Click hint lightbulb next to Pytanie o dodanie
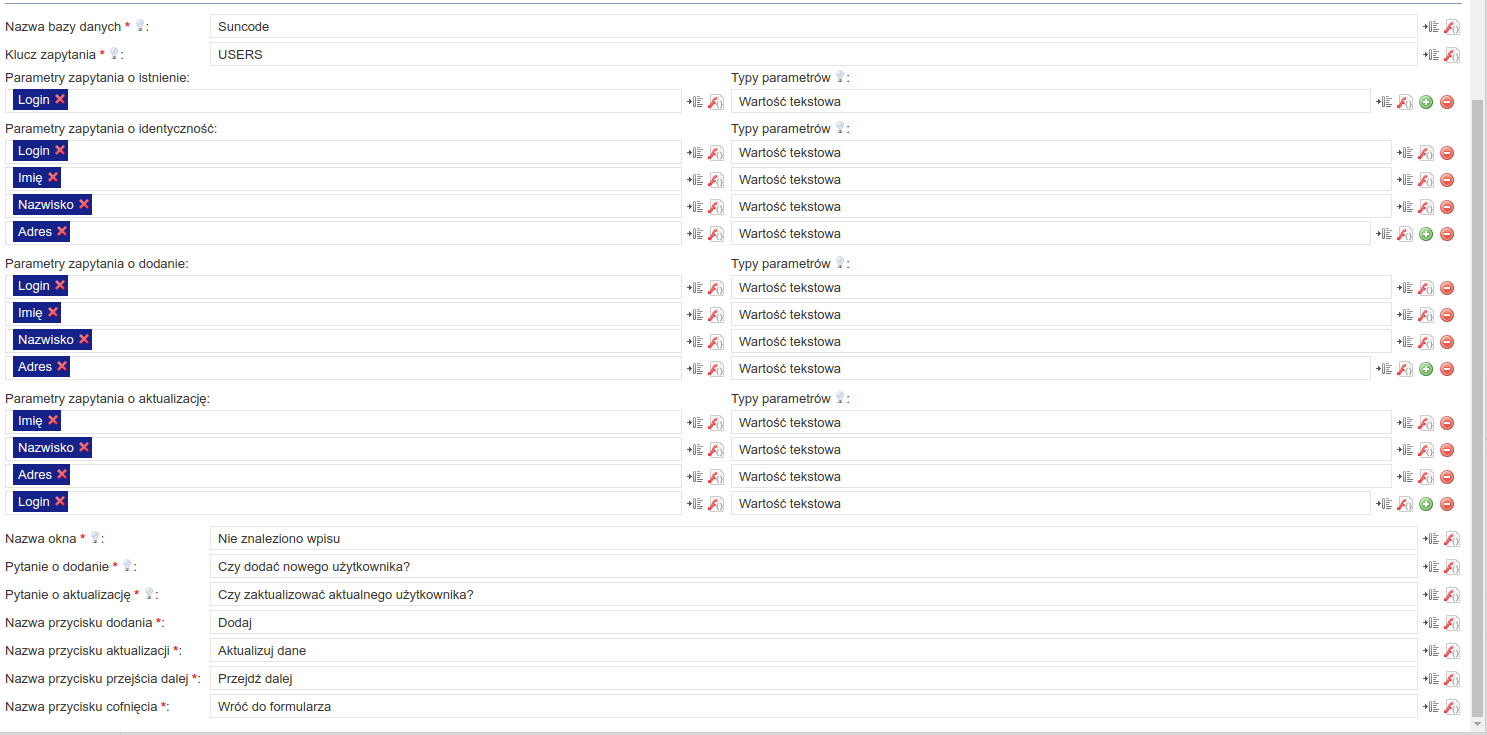The width and height of the screenshot is (1487, 735). (127, 566)
